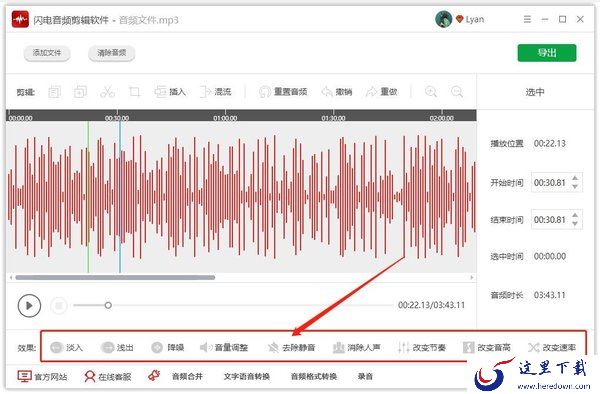Click the playback progress slider handle
Image resolution: width=600 pixels, height=394 pixels.
click(x=108, y=305)
